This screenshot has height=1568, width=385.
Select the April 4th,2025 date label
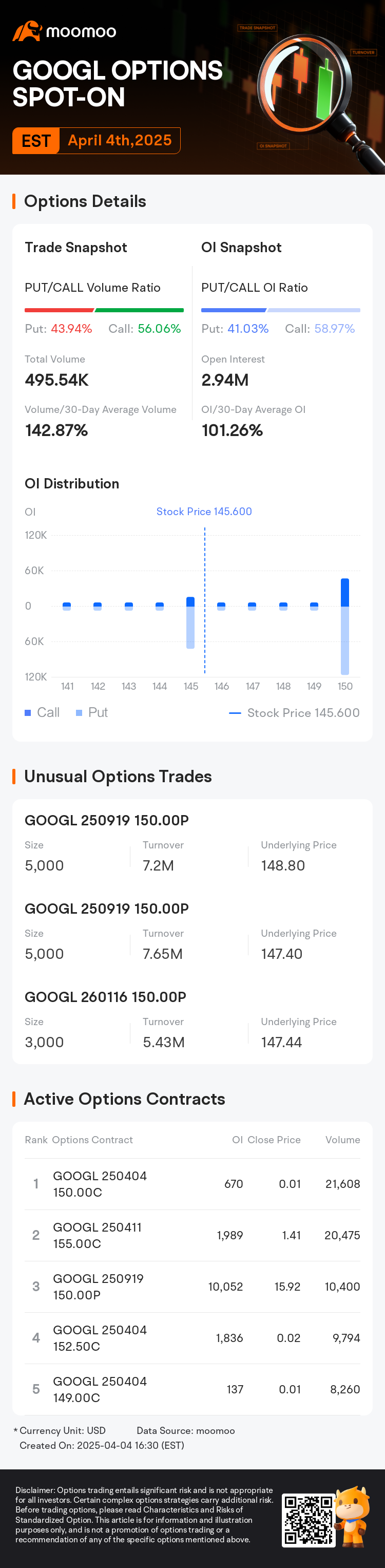click(x=120, y=141)
